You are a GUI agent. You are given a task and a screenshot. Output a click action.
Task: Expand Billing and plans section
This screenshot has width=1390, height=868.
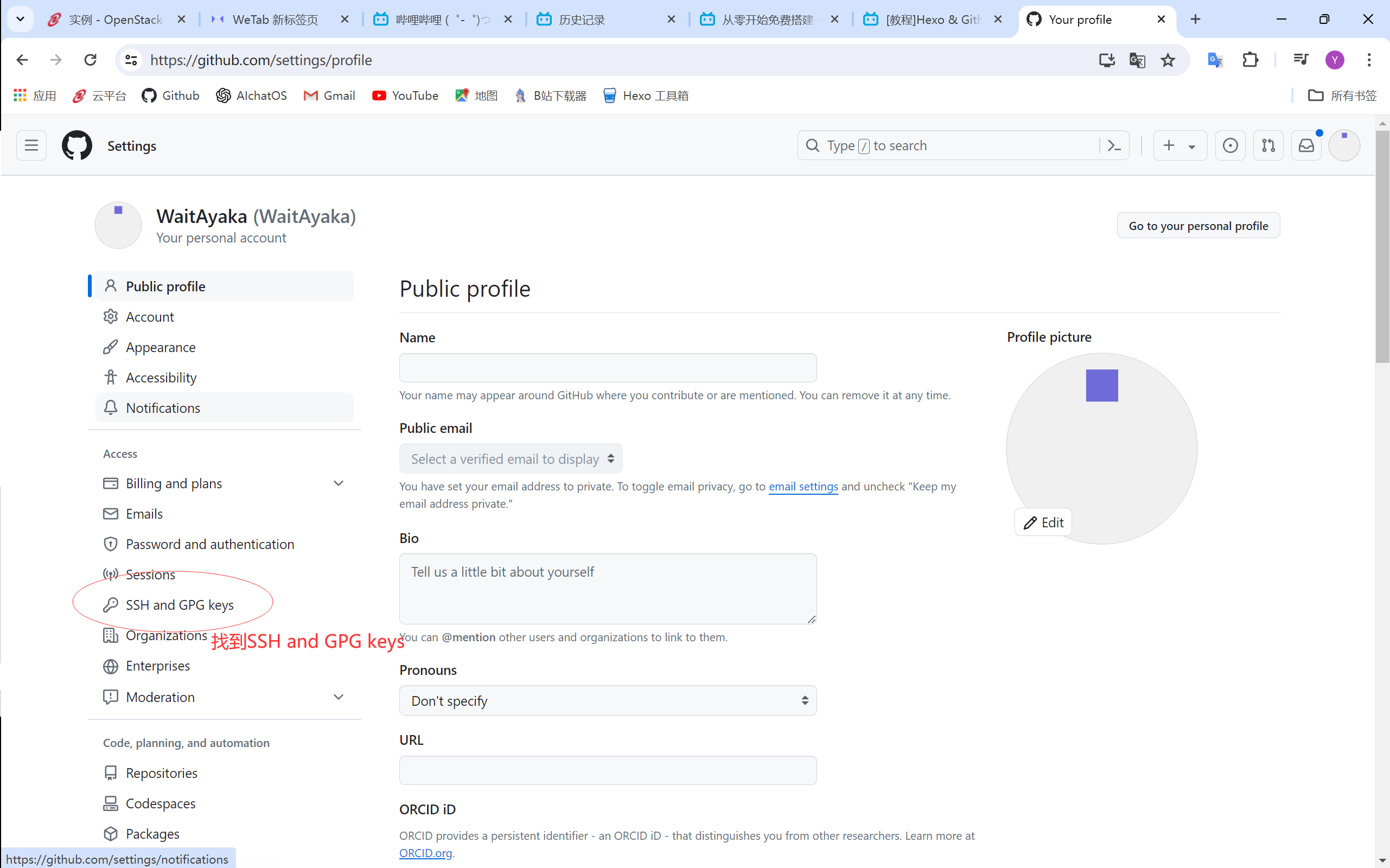tap(338, 483)
